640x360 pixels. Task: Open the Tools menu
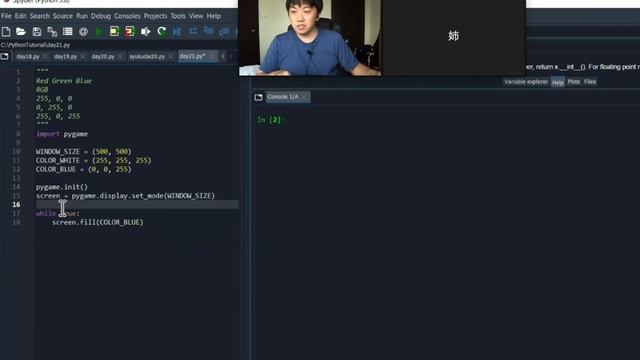[x=178, y=16]
